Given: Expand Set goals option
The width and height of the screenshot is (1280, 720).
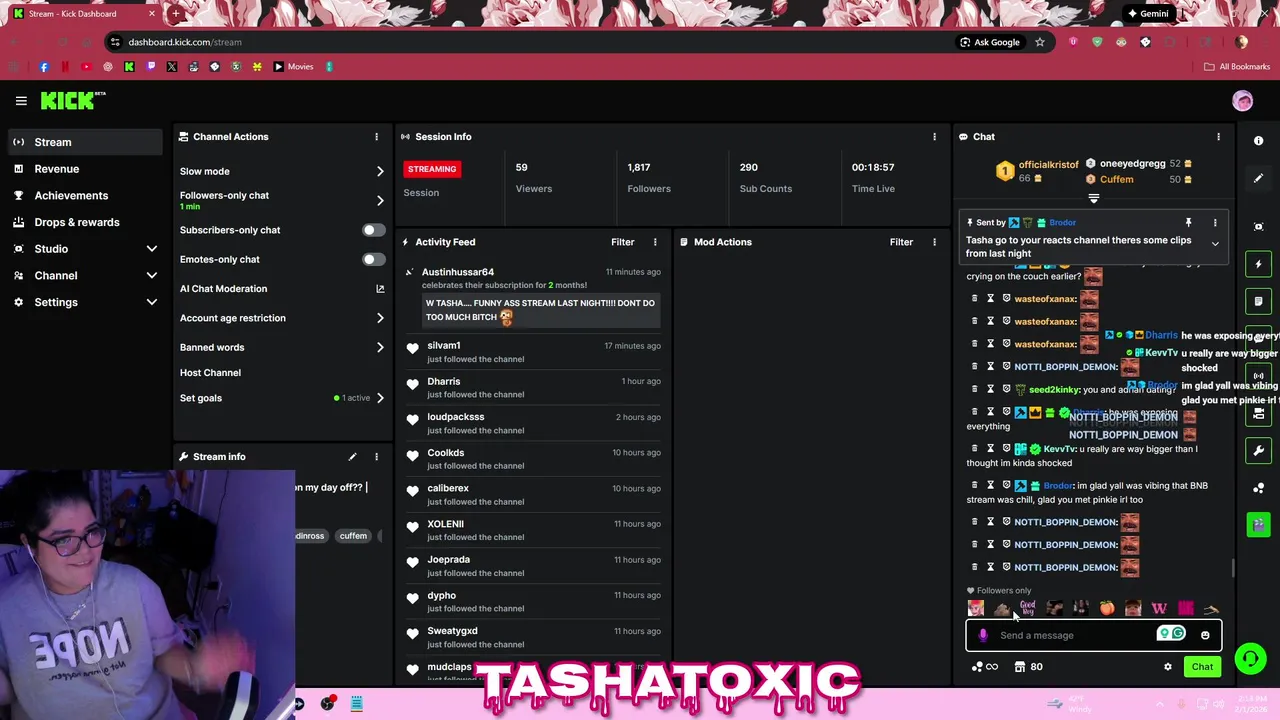Looking at the screenshot, I should click(x=380, y=398).
